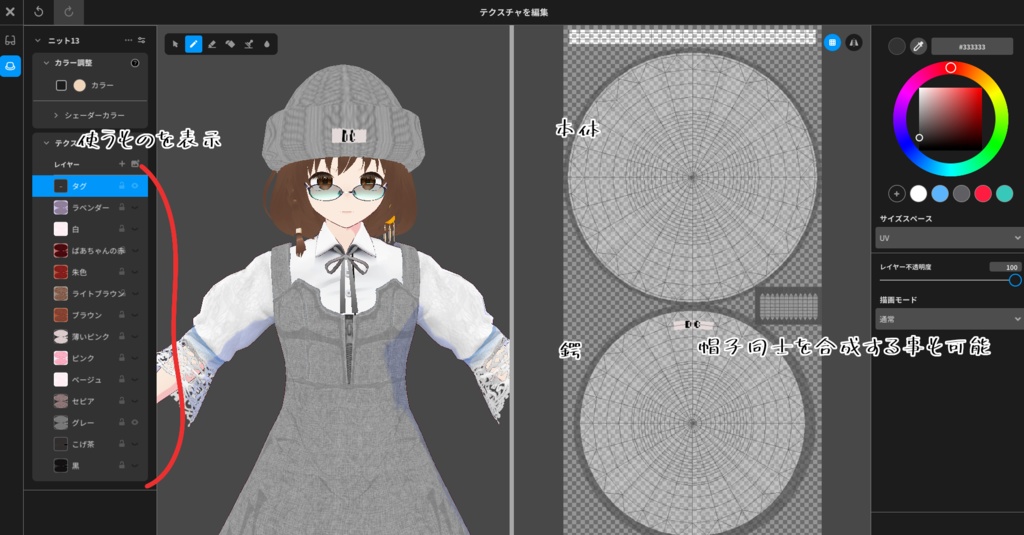Collapse the カラー調整 section
This screenshot has width=1024, height=535.
tap(46, 63)
